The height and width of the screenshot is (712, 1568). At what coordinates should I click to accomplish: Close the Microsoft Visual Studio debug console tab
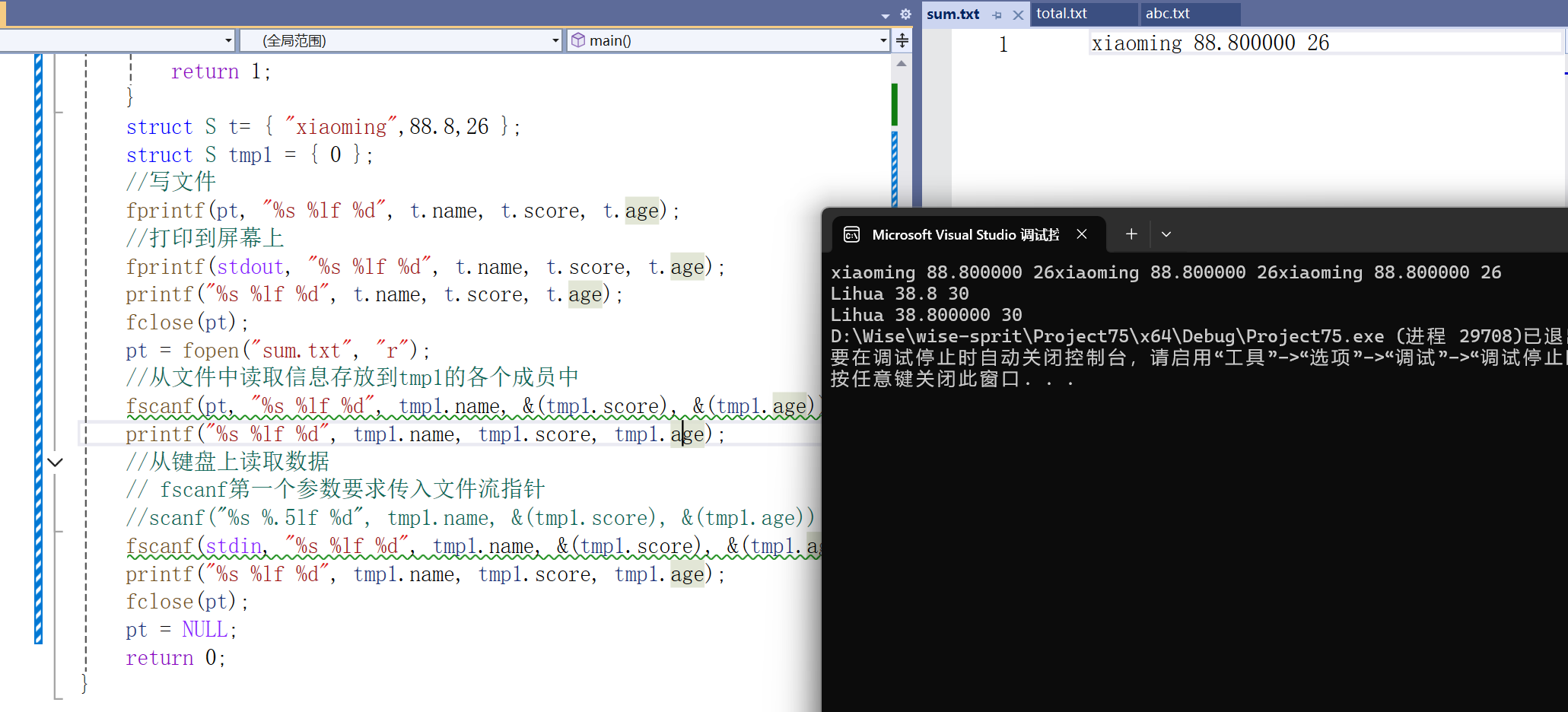coord(1081,234)
